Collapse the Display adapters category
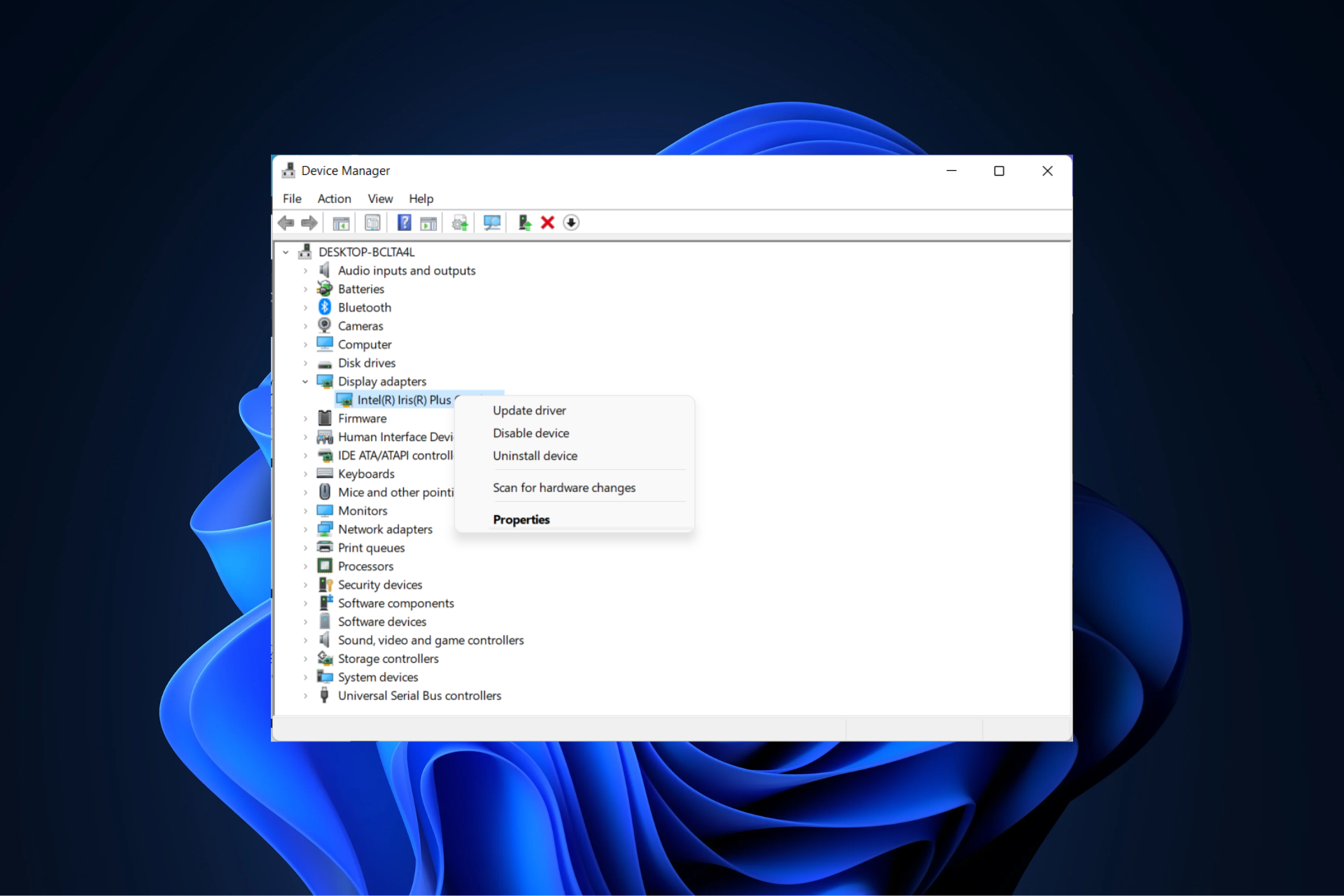1344x896 pixels. click(305, 381)
